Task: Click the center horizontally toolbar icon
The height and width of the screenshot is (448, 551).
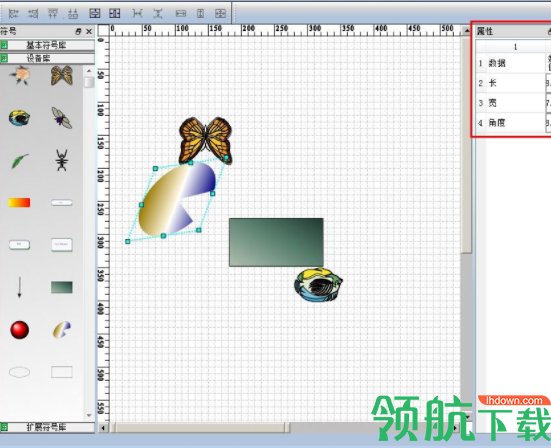Action: [x=115, y=14]
